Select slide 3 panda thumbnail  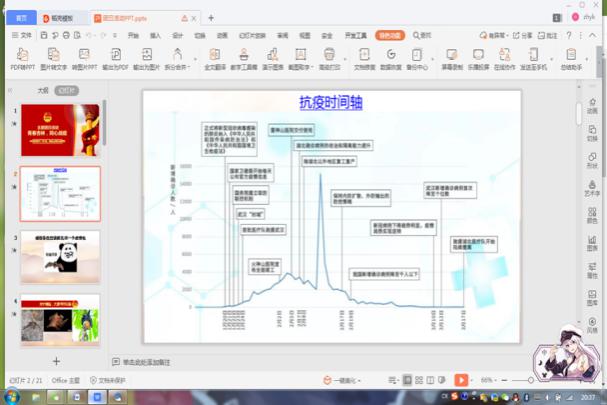pos(60,257)
